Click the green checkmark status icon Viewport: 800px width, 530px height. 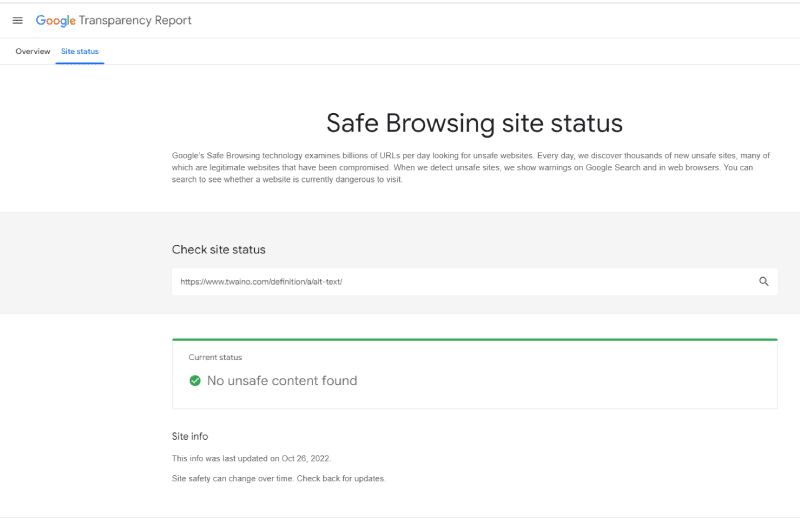(195, 381)
